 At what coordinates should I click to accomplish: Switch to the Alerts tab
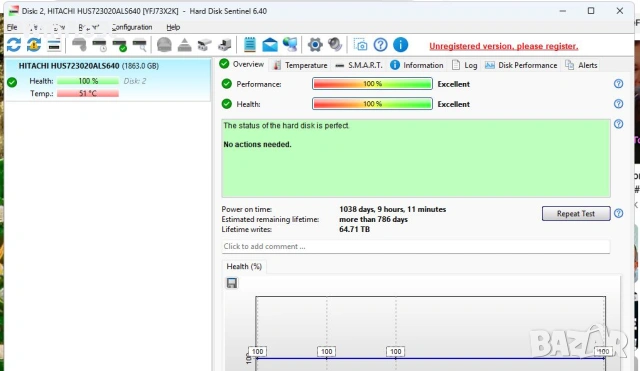[x=581, y=65]
